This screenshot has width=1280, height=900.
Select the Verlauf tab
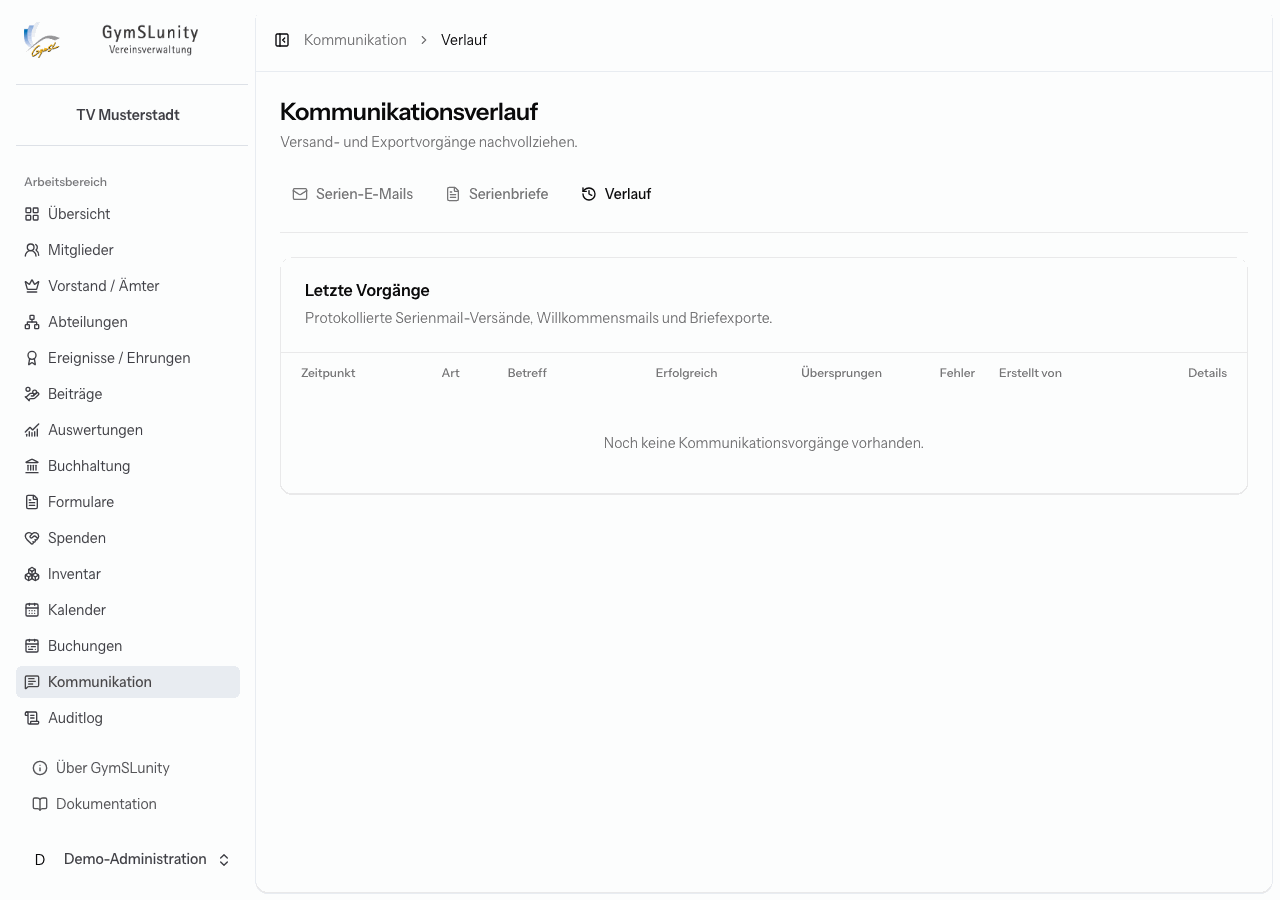(x=616, y=194)
